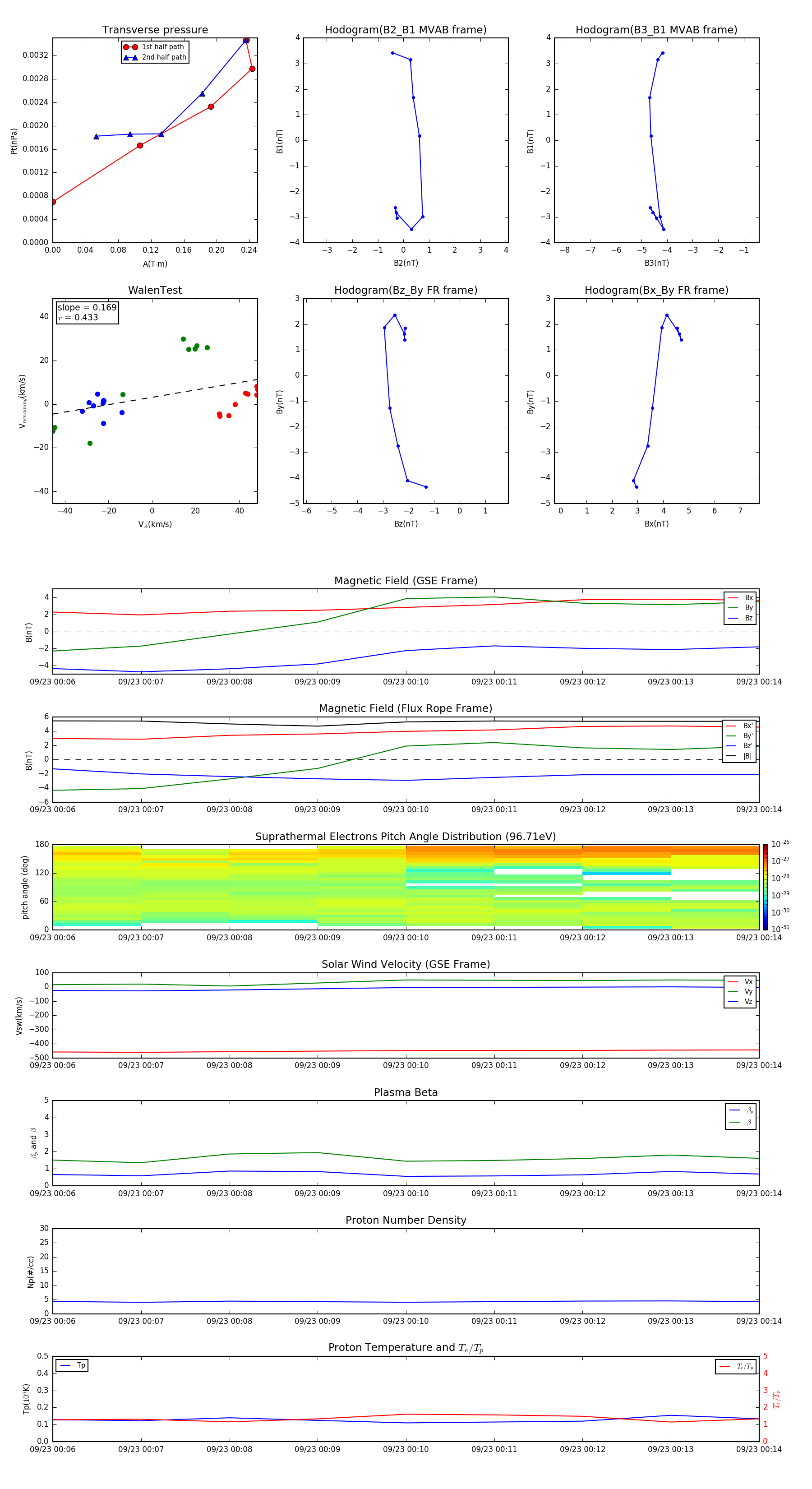
Task: Click the "A(T·m)" x-axis label
Action: pyautogui.click(x=155, y=264)
